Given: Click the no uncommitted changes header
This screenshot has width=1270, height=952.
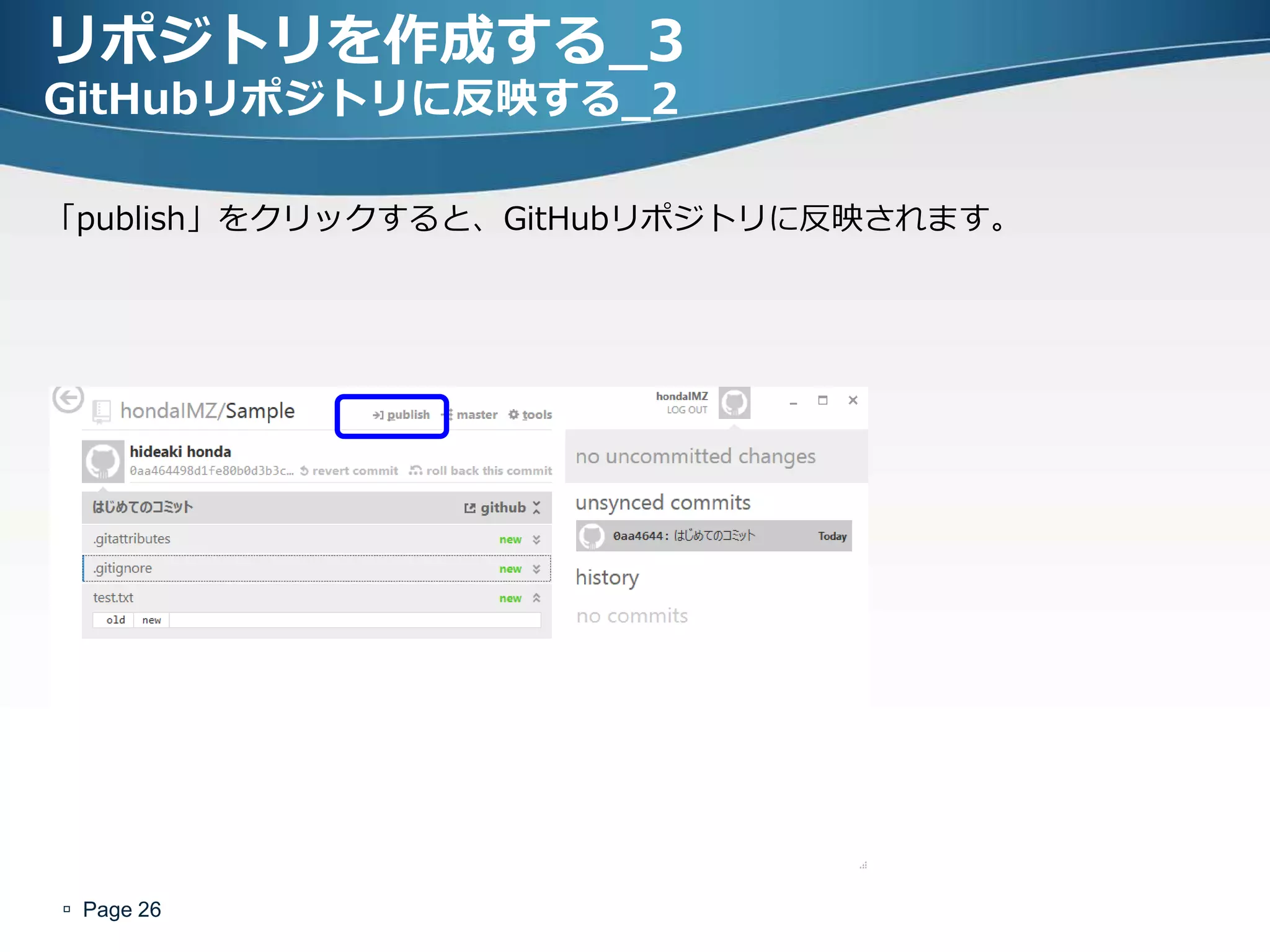Looking at the screenshot, I should (x=716, y=456).
